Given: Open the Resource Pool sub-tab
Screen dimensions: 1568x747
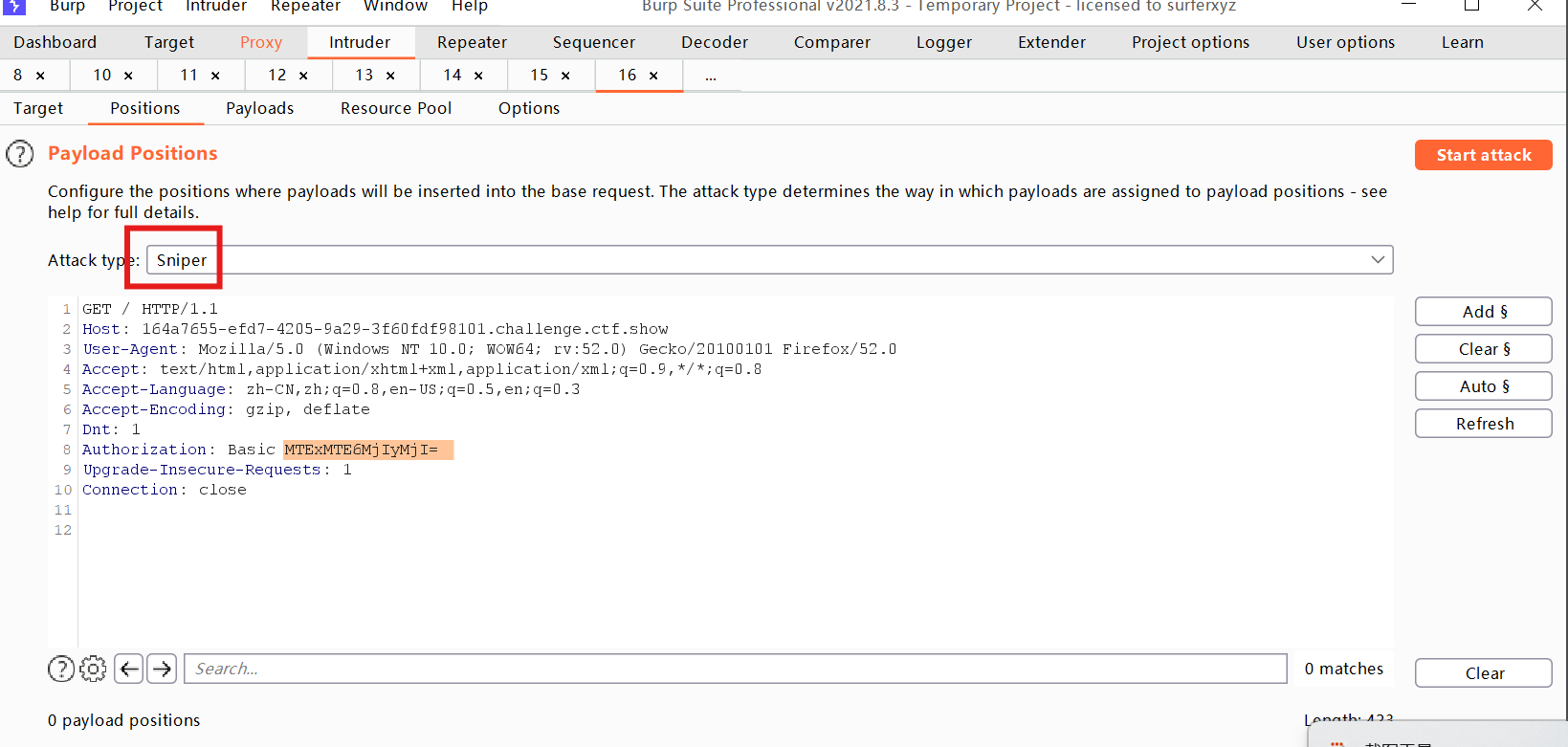Looking at the screenshot, I should pos(396,108).
